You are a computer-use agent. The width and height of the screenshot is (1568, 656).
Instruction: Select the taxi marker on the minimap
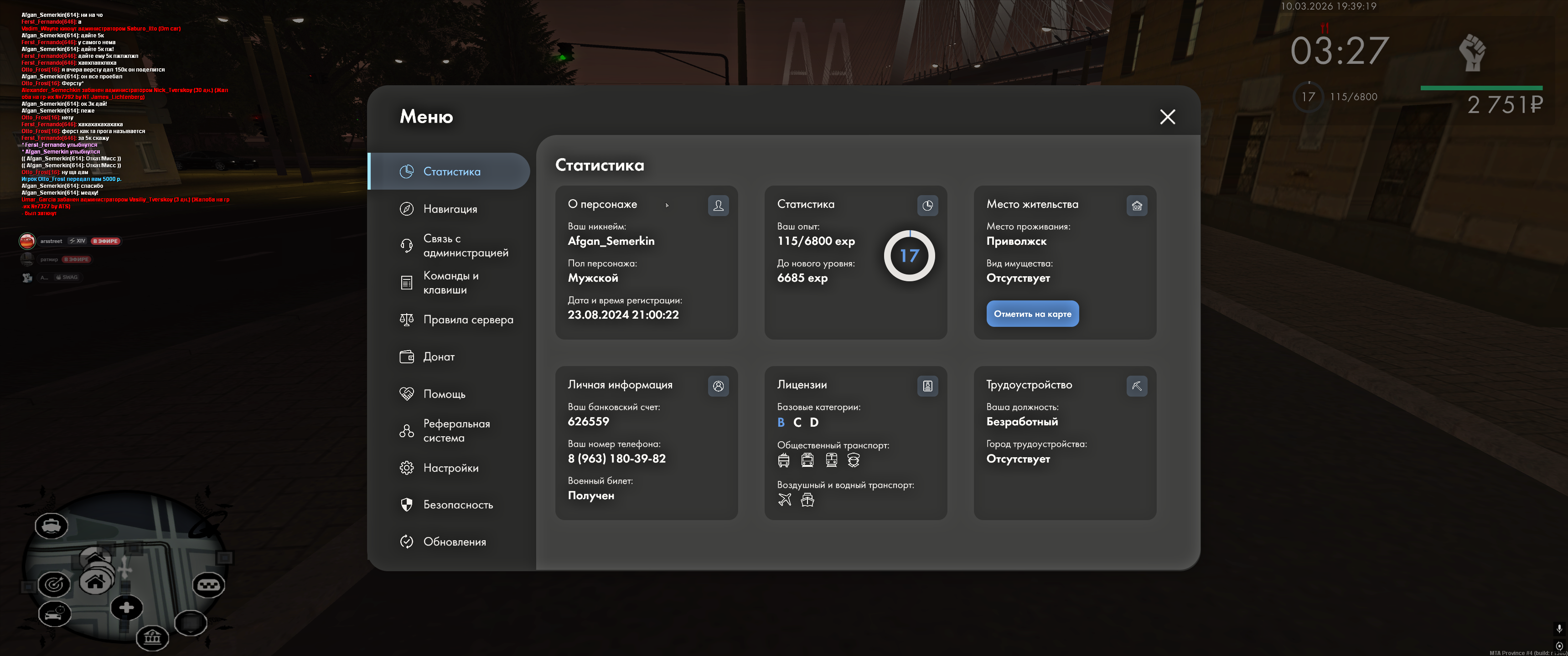(209, 585)
